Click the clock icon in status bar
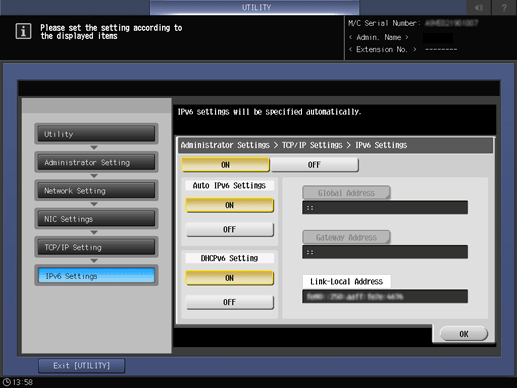This screenshot has width=517, height=388. point(6,382)
